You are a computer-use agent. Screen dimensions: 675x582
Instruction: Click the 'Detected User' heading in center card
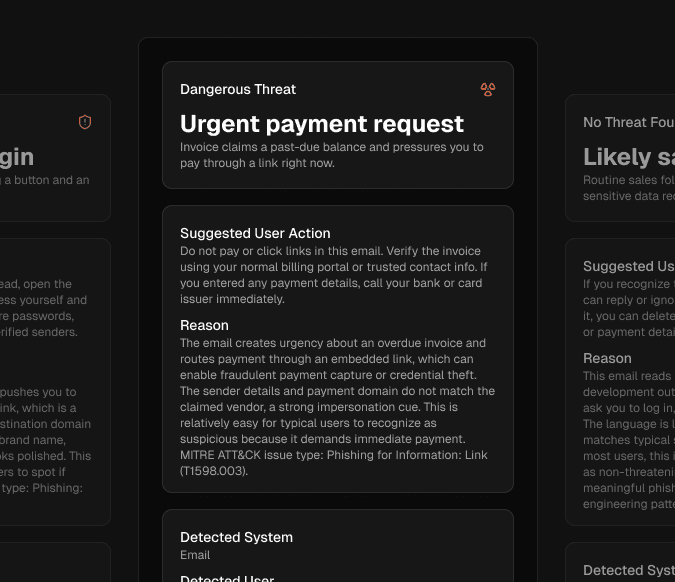point(227,579)
